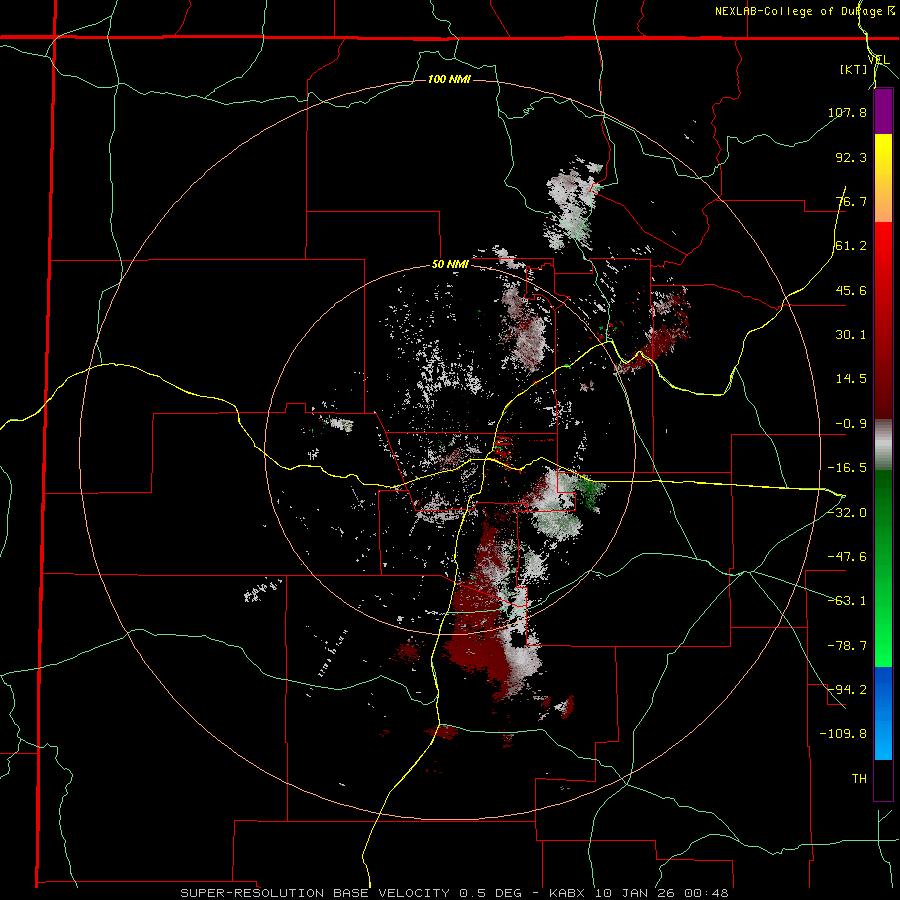Click the -109.8 velocity scale value
This screenshot has height=900, width=900.
tap(843, 734)
